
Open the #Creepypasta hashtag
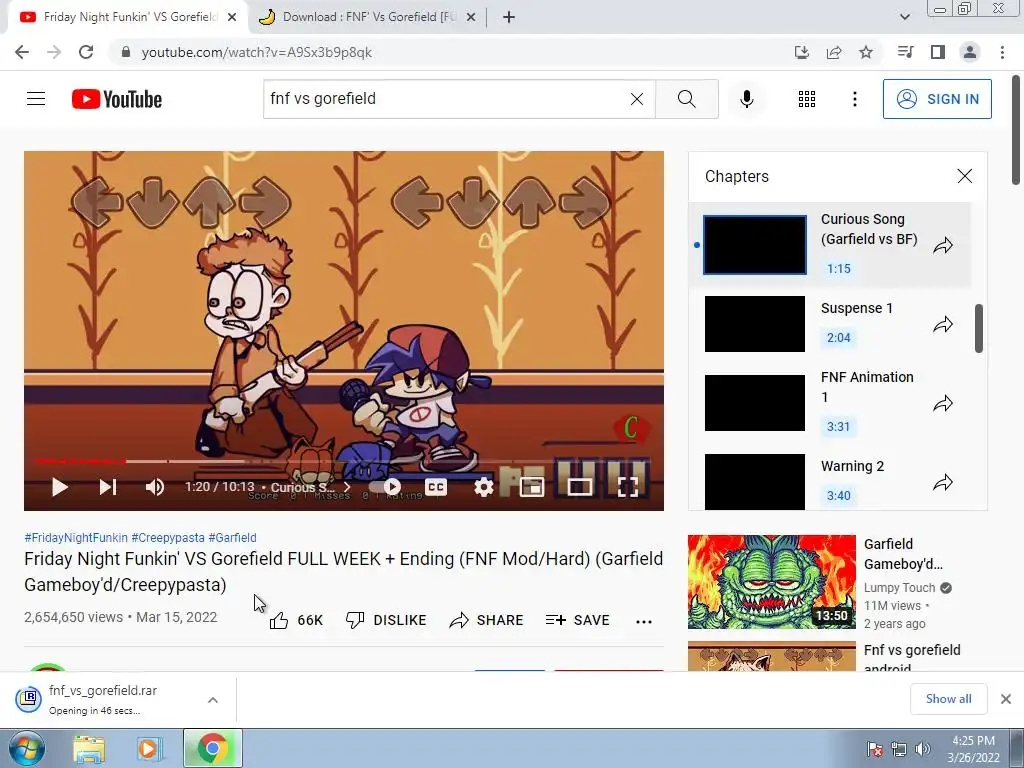(x=168, y=537)
